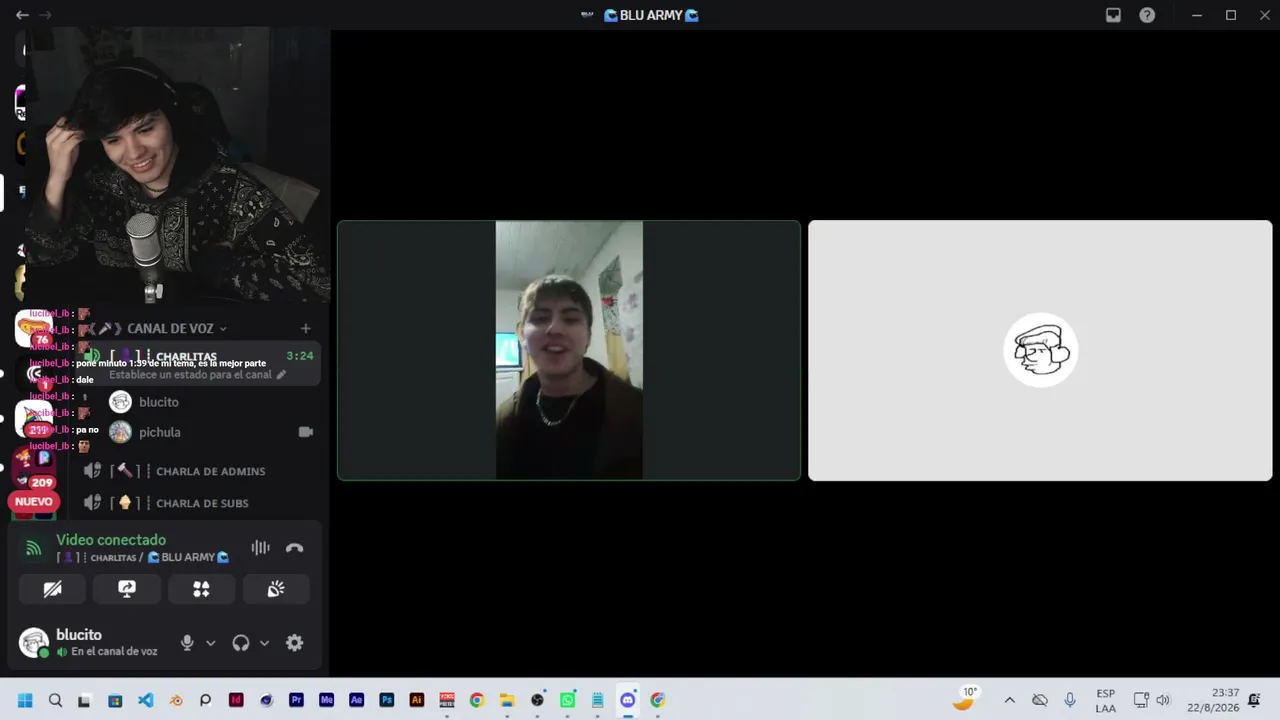The height and width of the screenshot is (720, 1280).
Task: Open the activities launcher button
Action: [201, 589]
